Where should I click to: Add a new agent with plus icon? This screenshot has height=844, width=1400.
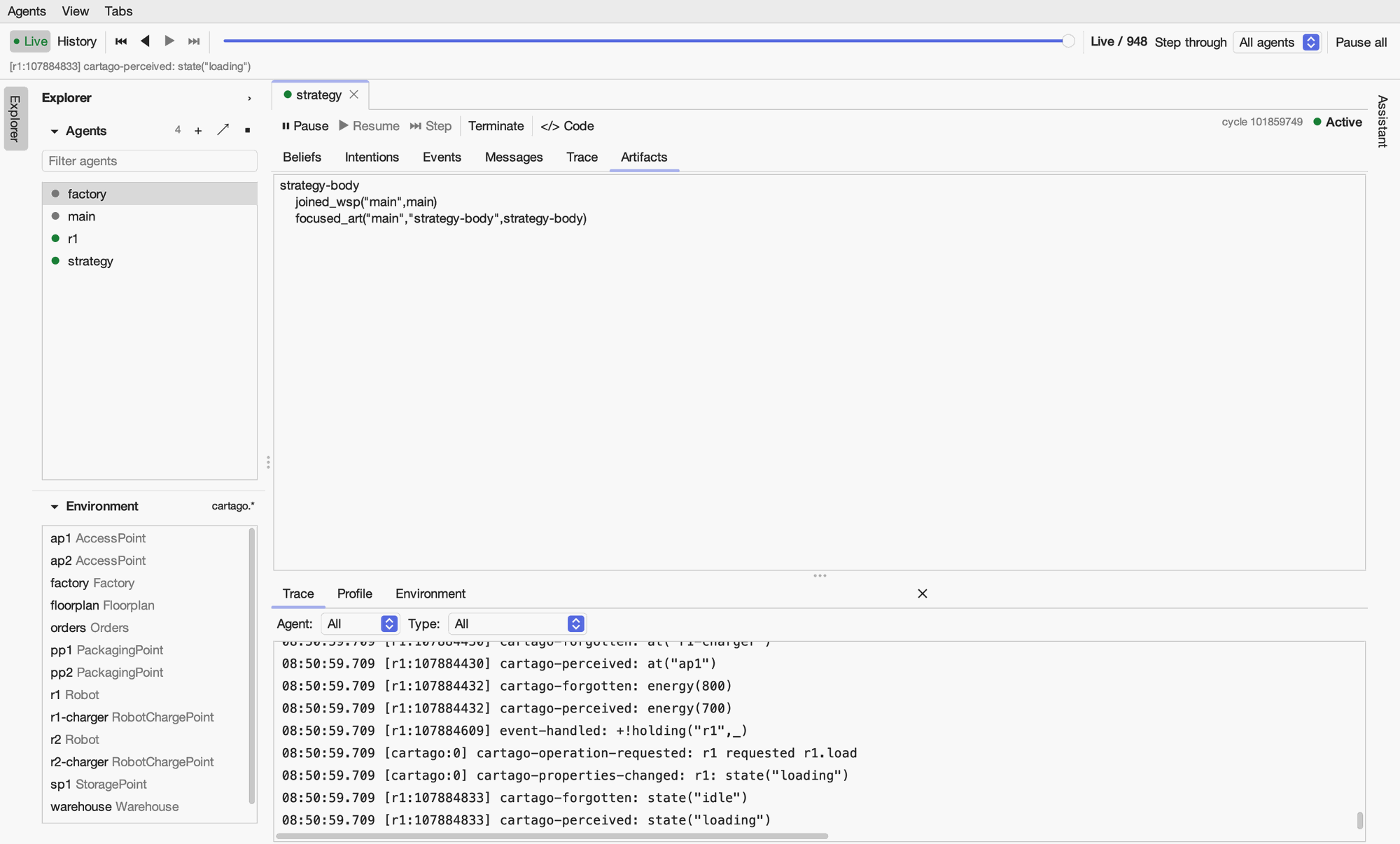198,131
